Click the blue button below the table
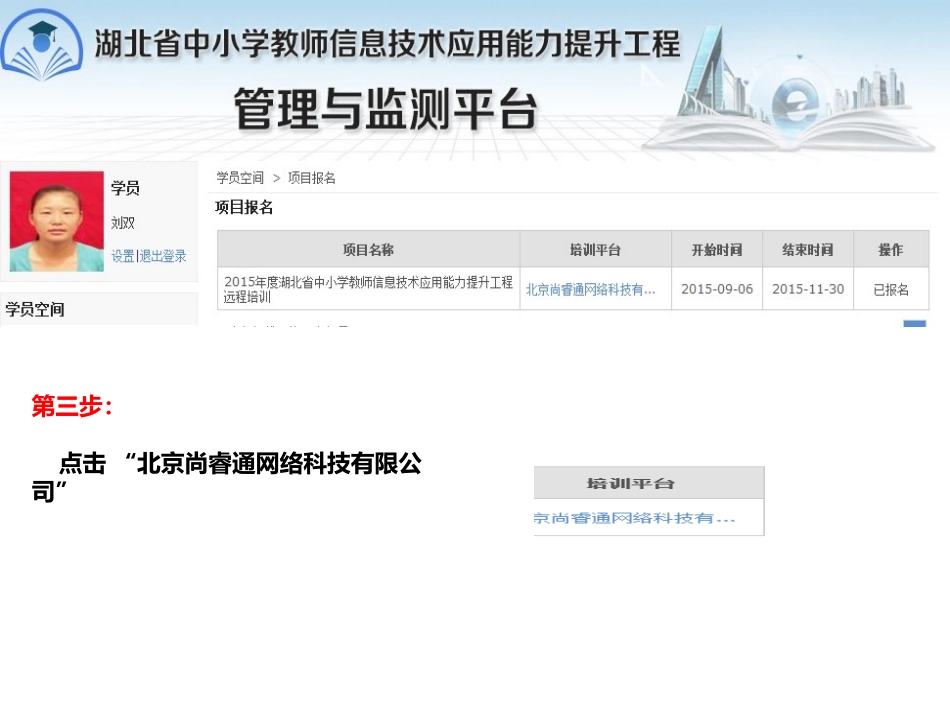This screenshot has height=713, width=950. point(914,323)
